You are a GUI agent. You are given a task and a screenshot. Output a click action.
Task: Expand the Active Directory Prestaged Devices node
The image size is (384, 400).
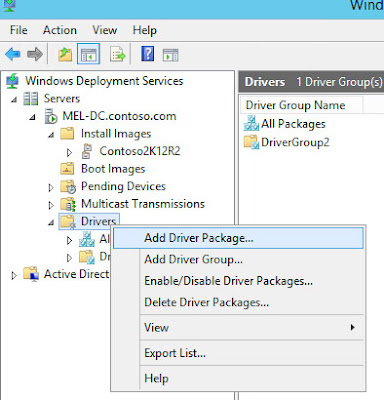point(14,275)
